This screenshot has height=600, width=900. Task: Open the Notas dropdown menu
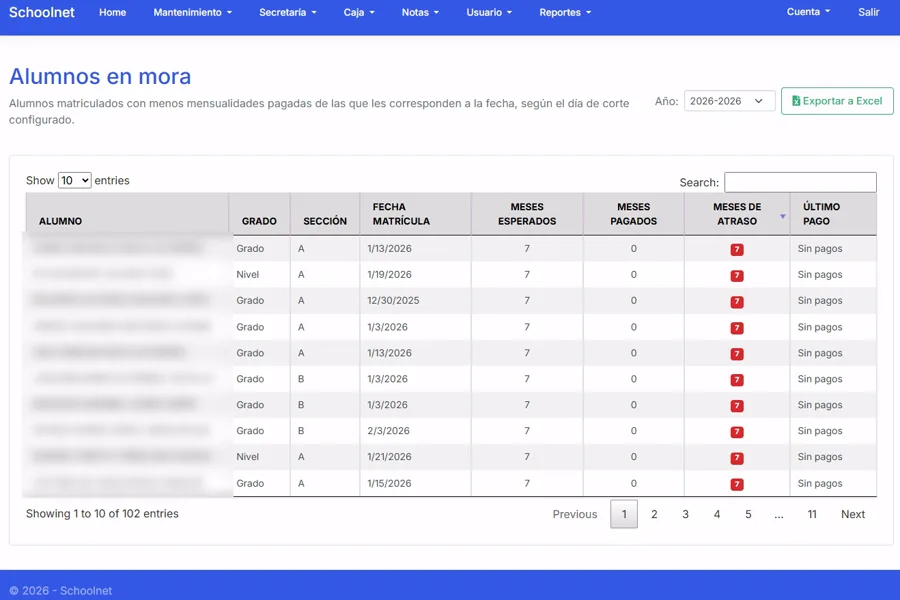420,12
